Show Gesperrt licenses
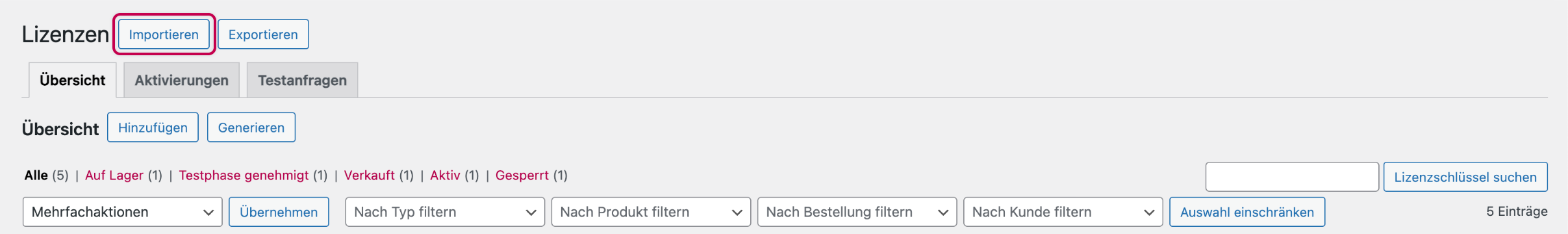This screenshot has height=234, width=1568. click(522, 175)
